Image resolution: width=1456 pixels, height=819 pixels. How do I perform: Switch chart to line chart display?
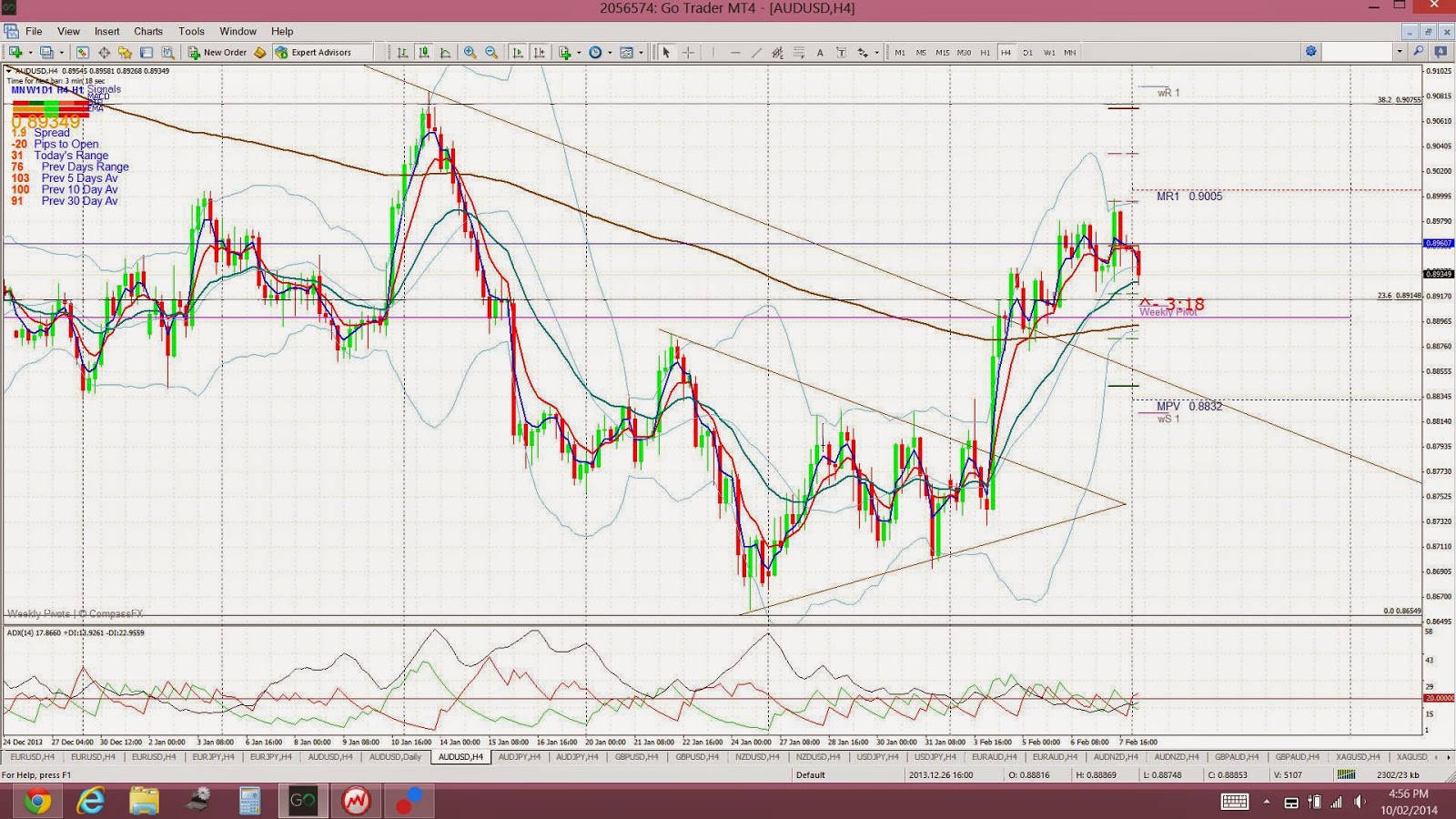(445, 52)
